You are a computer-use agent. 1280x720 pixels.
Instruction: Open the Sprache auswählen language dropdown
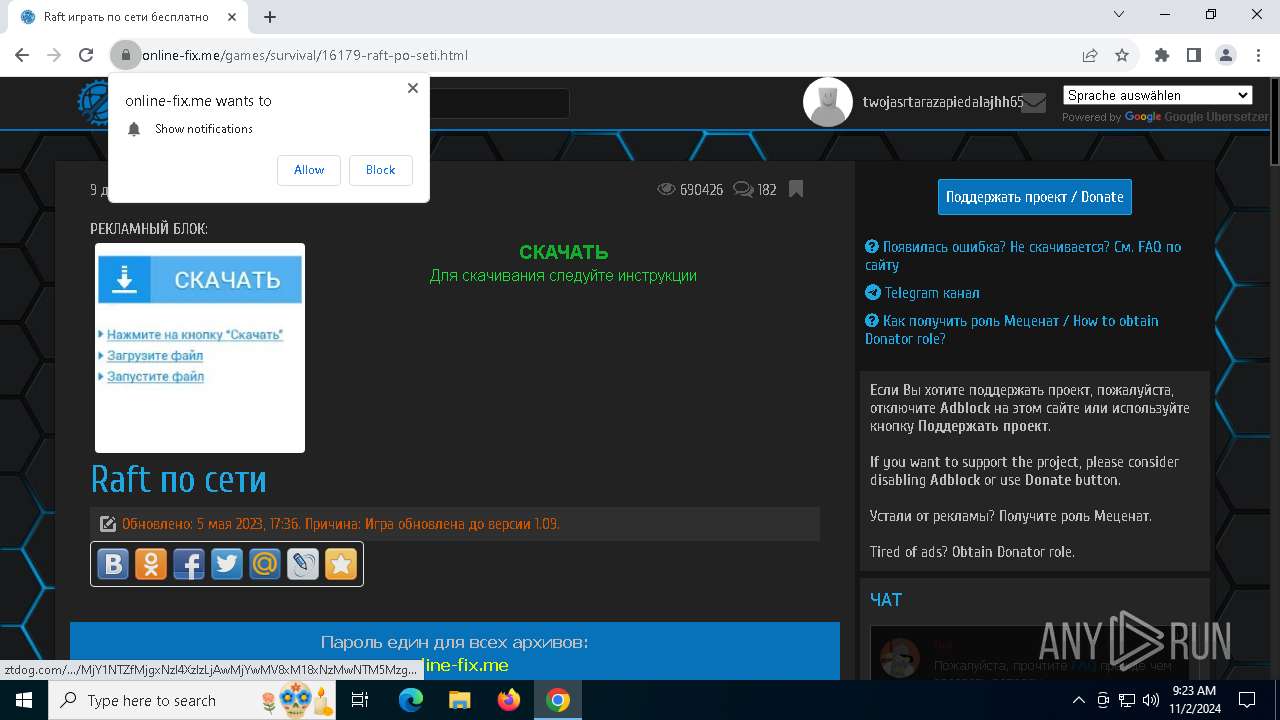pos(1158,95)
